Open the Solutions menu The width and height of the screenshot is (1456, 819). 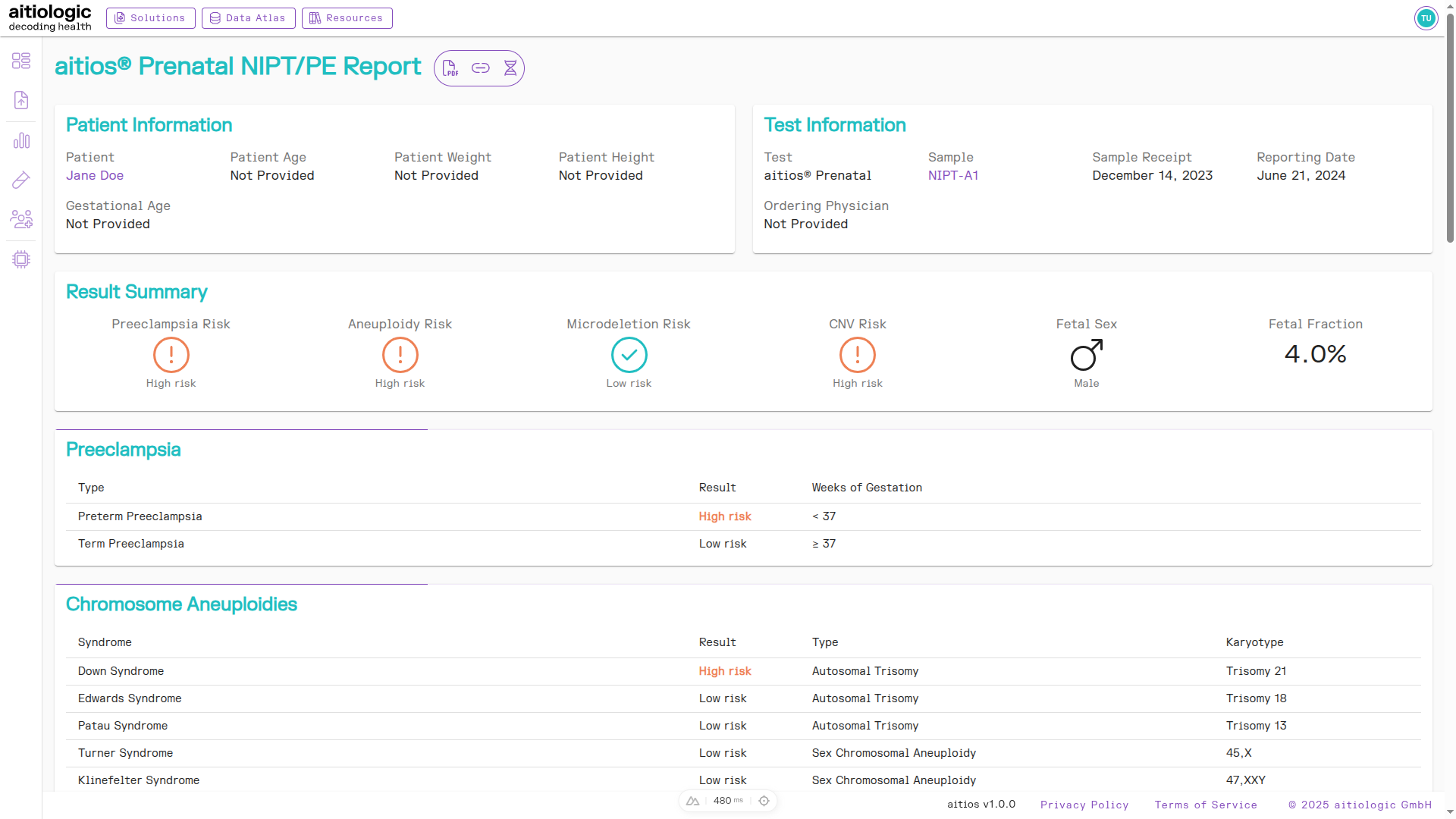(x=150, y=18)
